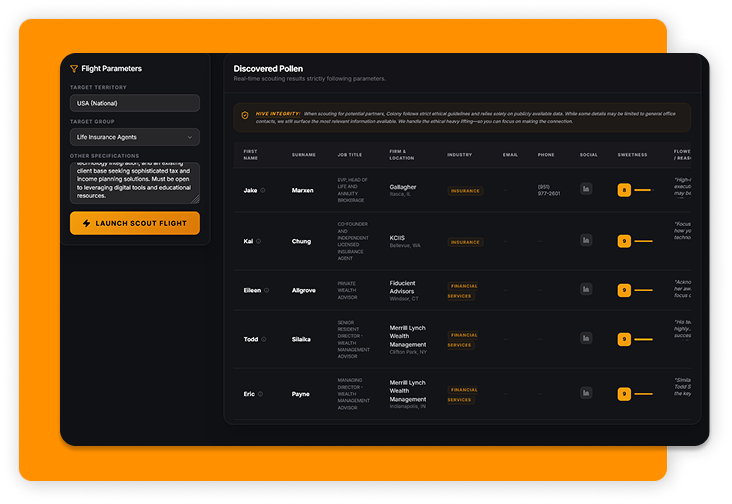Open the social chart icon for Eileen Allgrove
The width and height of the screenshot is (732, 504).
point(587,290)
